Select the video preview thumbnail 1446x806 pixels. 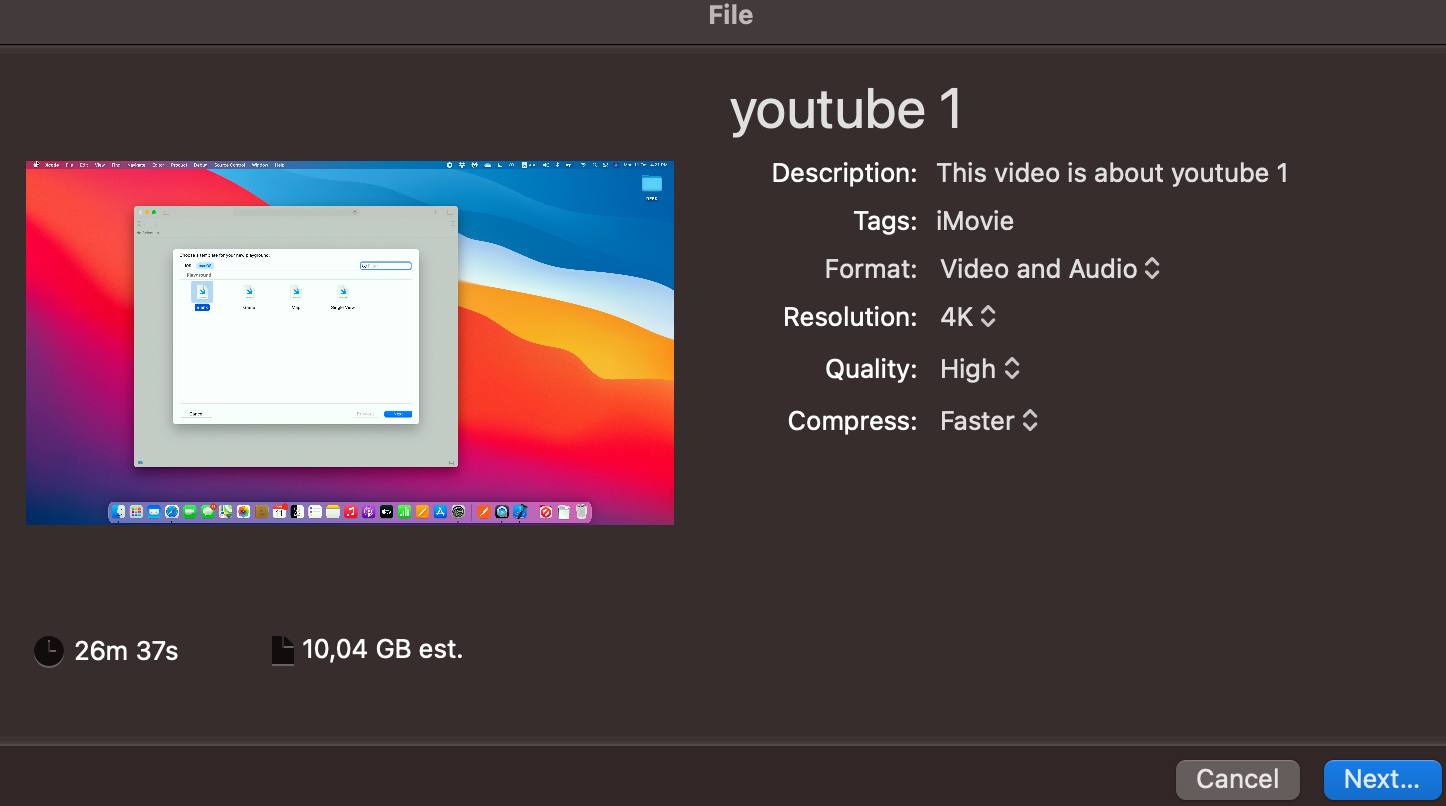pyautogui.click(x=350, y=343)
